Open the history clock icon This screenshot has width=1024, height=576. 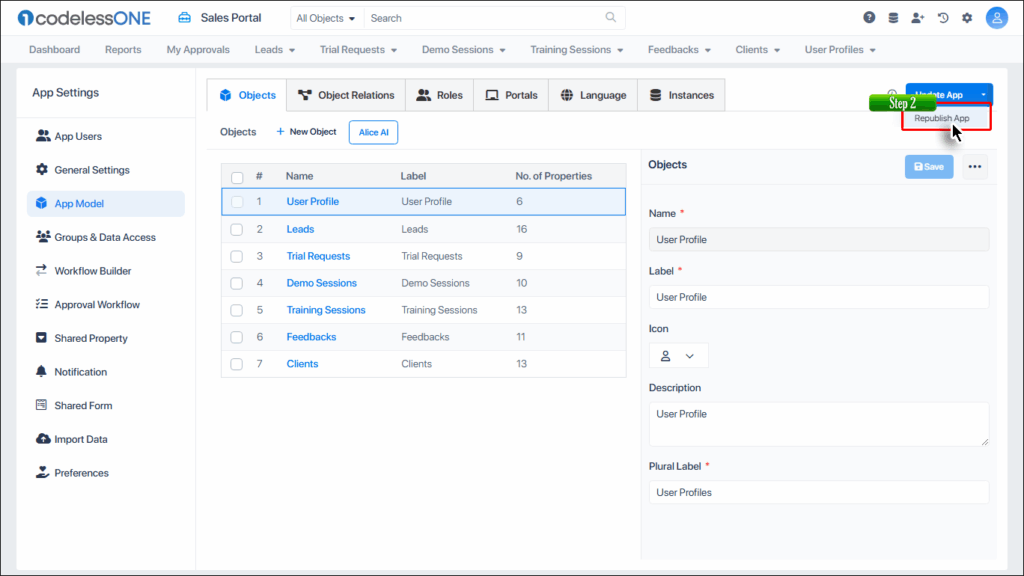(x=942, y=18)
